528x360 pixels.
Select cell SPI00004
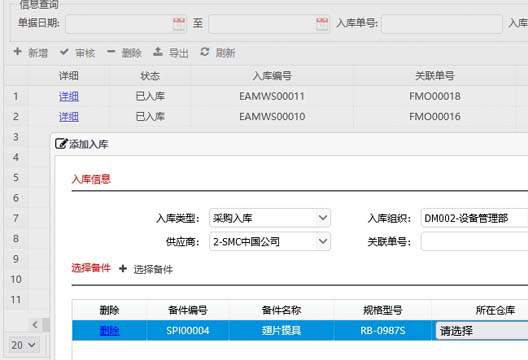pyautogui.click(x=188, y=331)
